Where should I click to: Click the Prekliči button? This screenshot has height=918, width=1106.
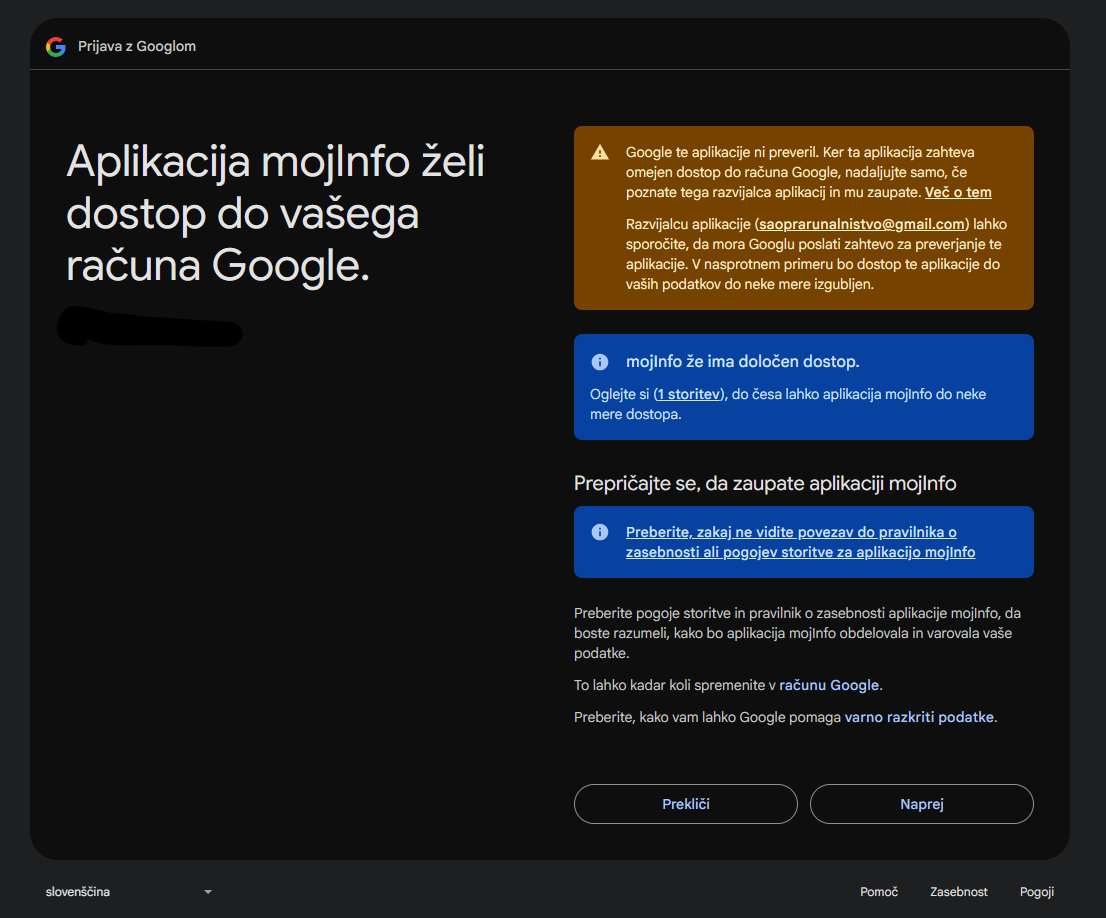pos(686,804)
